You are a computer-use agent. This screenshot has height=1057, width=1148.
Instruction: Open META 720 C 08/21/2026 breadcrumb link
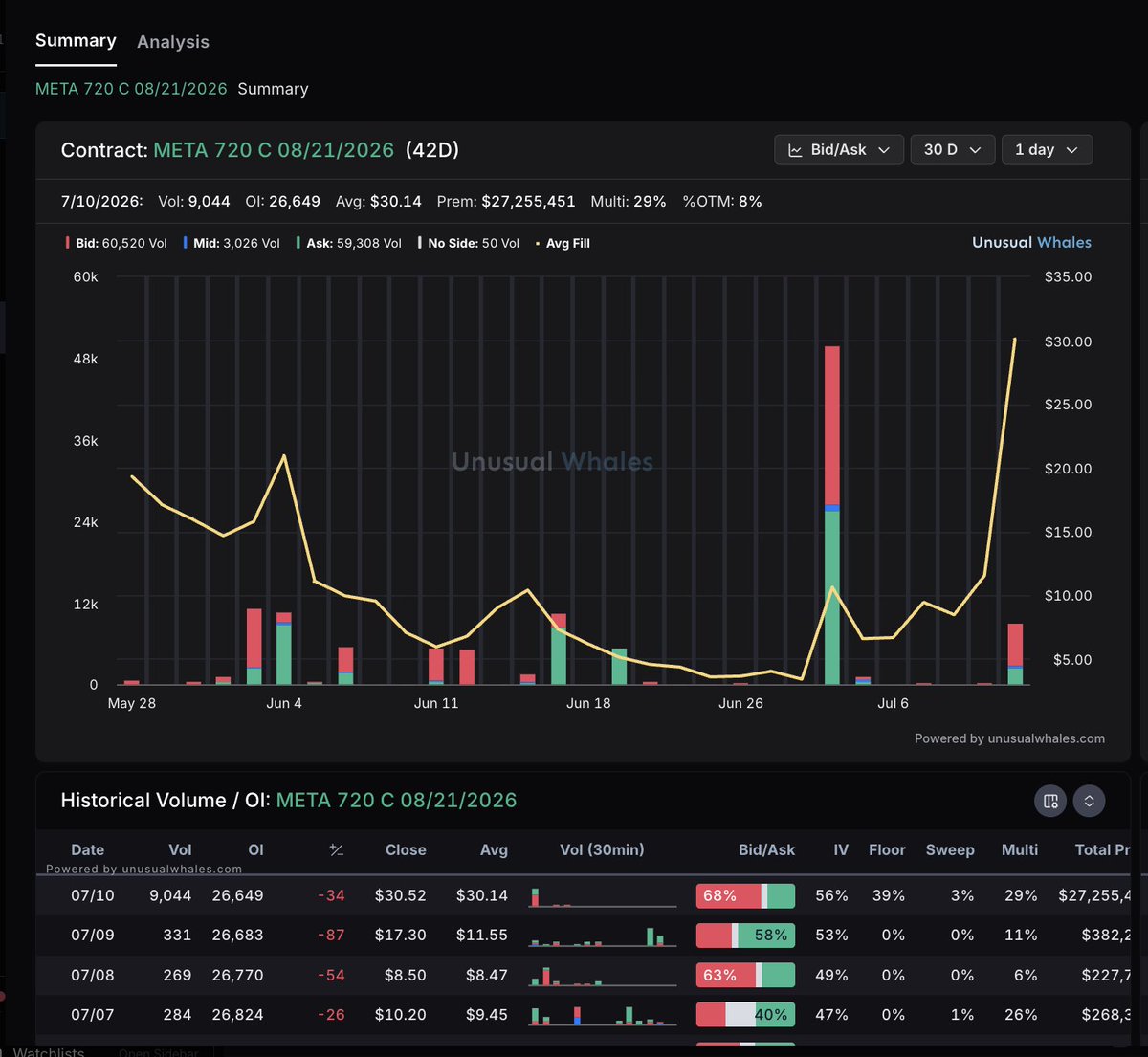131,89
